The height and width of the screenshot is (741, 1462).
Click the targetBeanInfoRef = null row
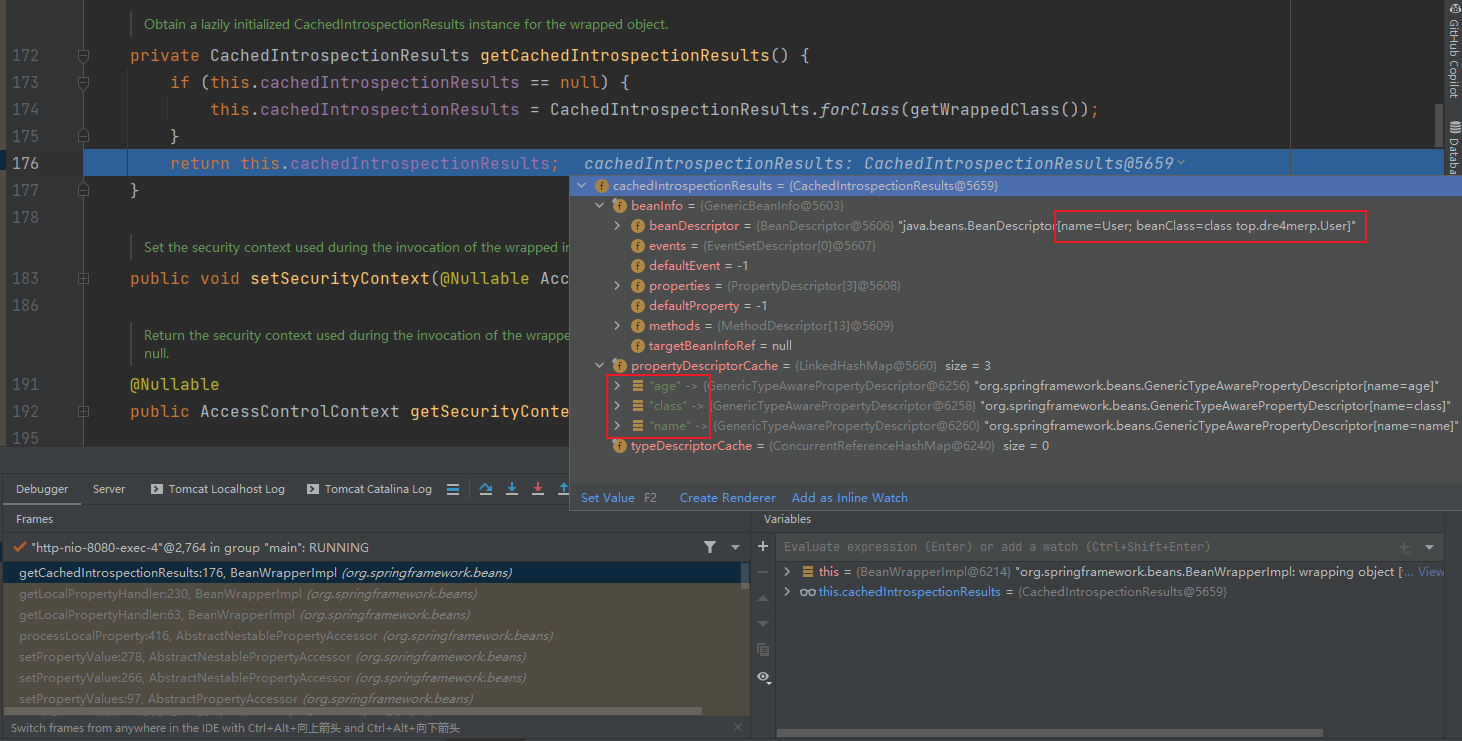tap(1016, 346)
